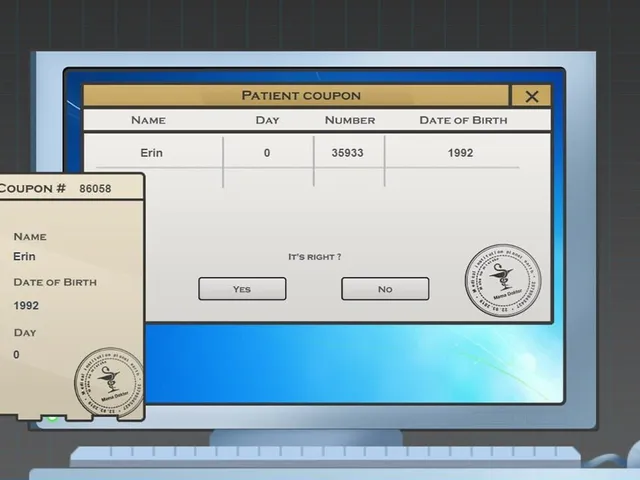Close the Patient Coupon window
The image size is (640, 480).
pos(531,96)
